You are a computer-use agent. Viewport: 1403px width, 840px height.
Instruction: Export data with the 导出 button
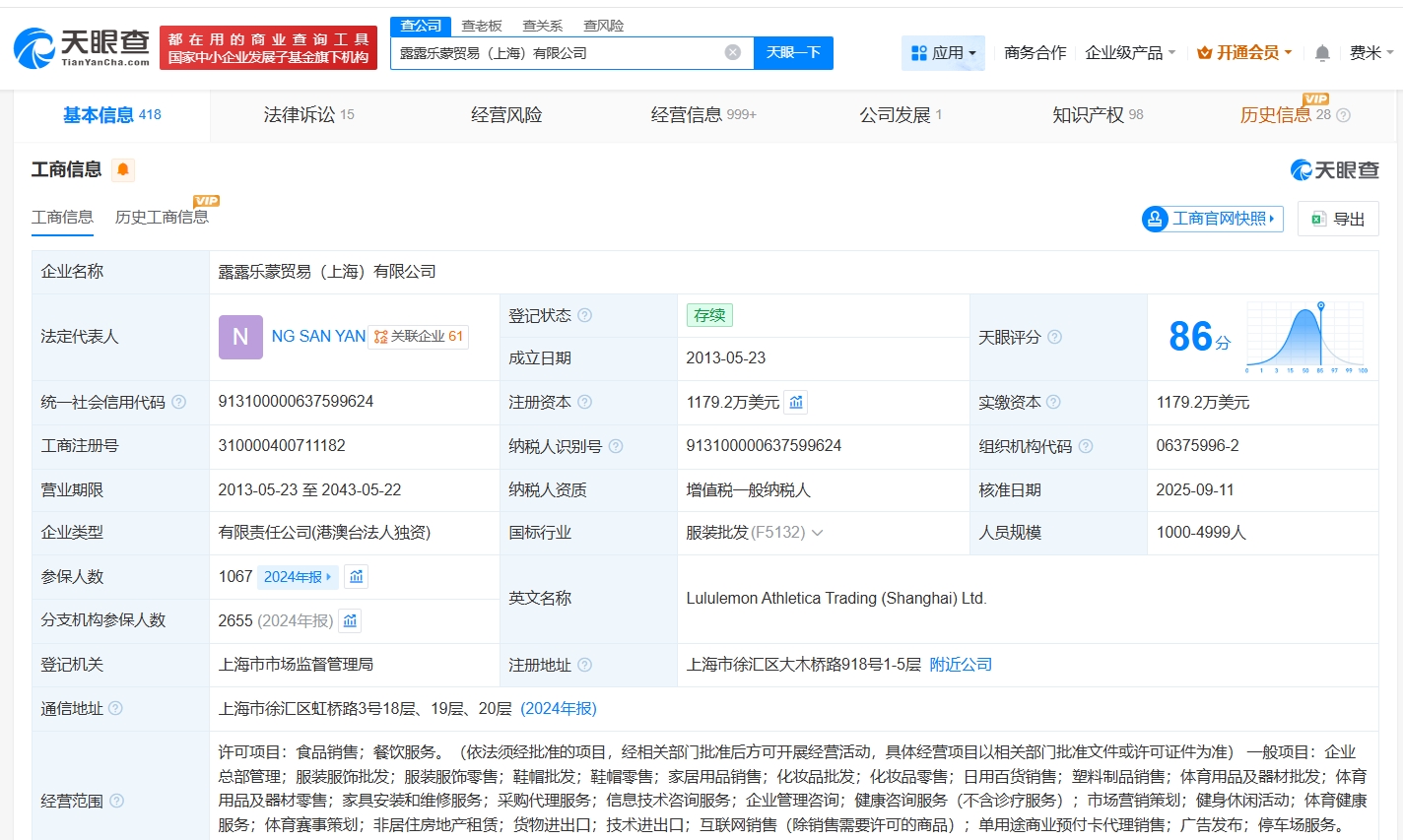click(x=1338, y=219)
